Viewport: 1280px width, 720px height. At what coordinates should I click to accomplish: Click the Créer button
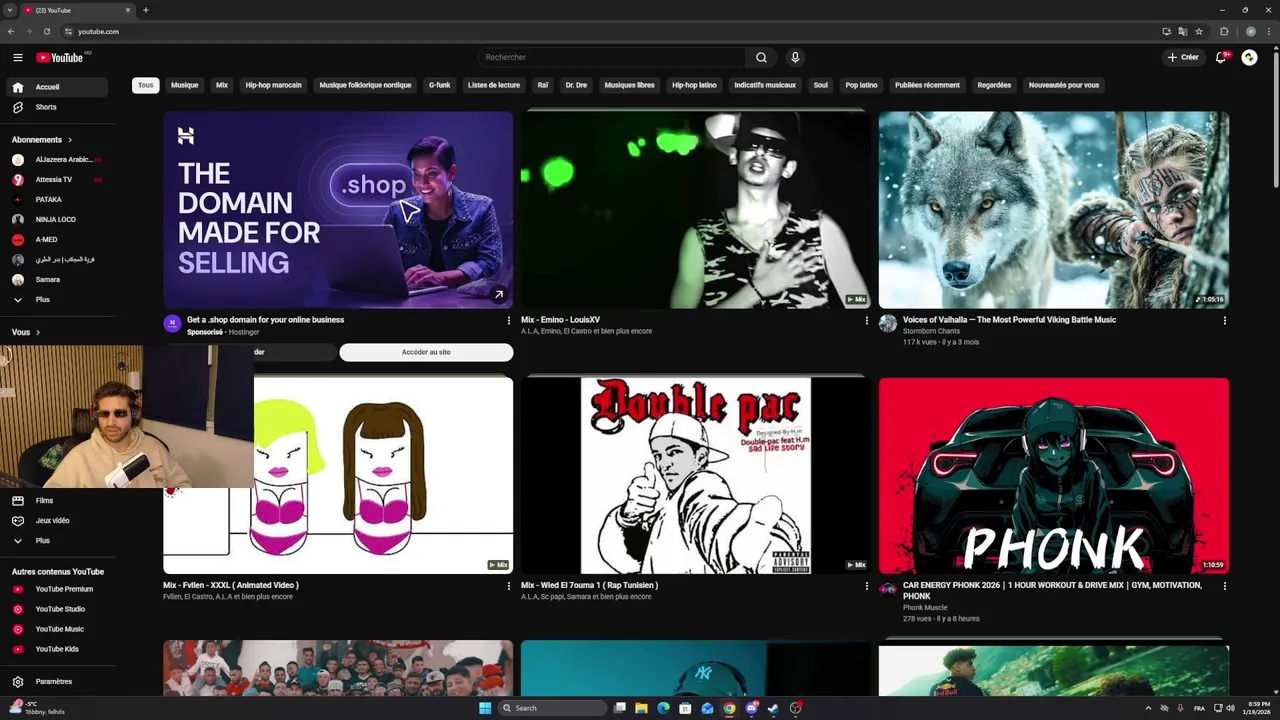click(1183, 57)
